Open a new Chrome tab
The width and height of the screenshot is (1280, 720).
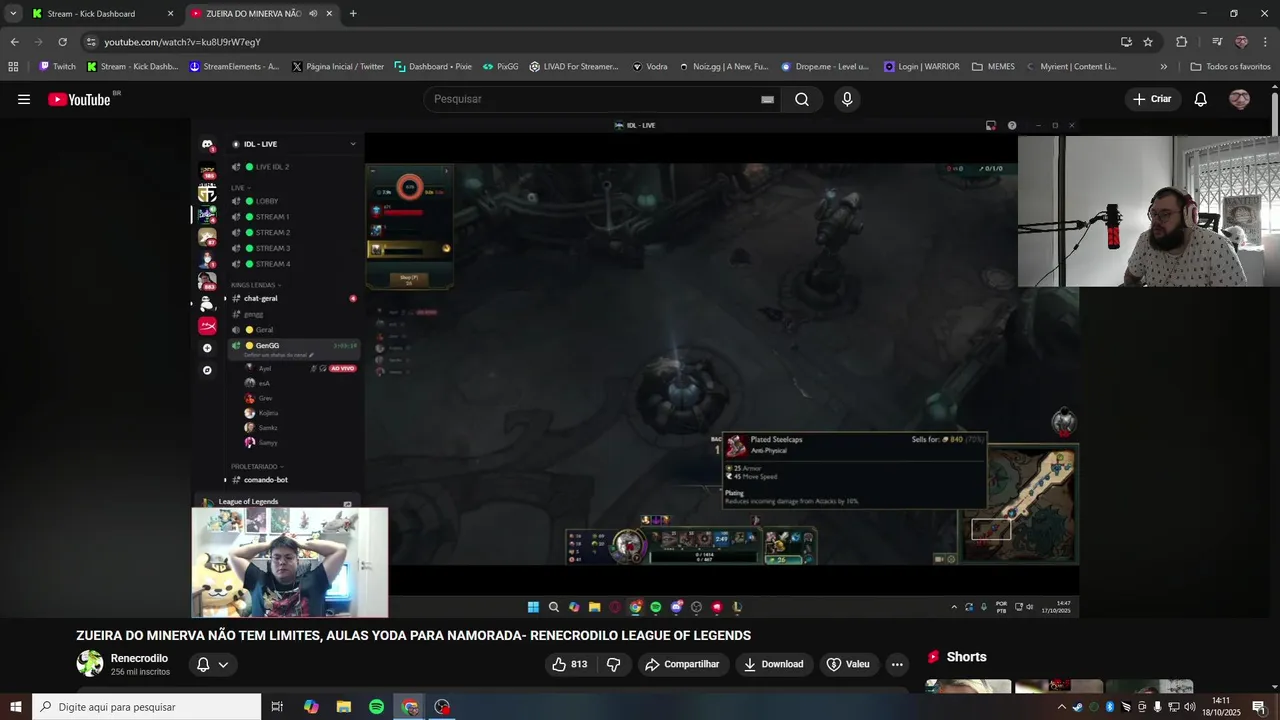(353, 13)
